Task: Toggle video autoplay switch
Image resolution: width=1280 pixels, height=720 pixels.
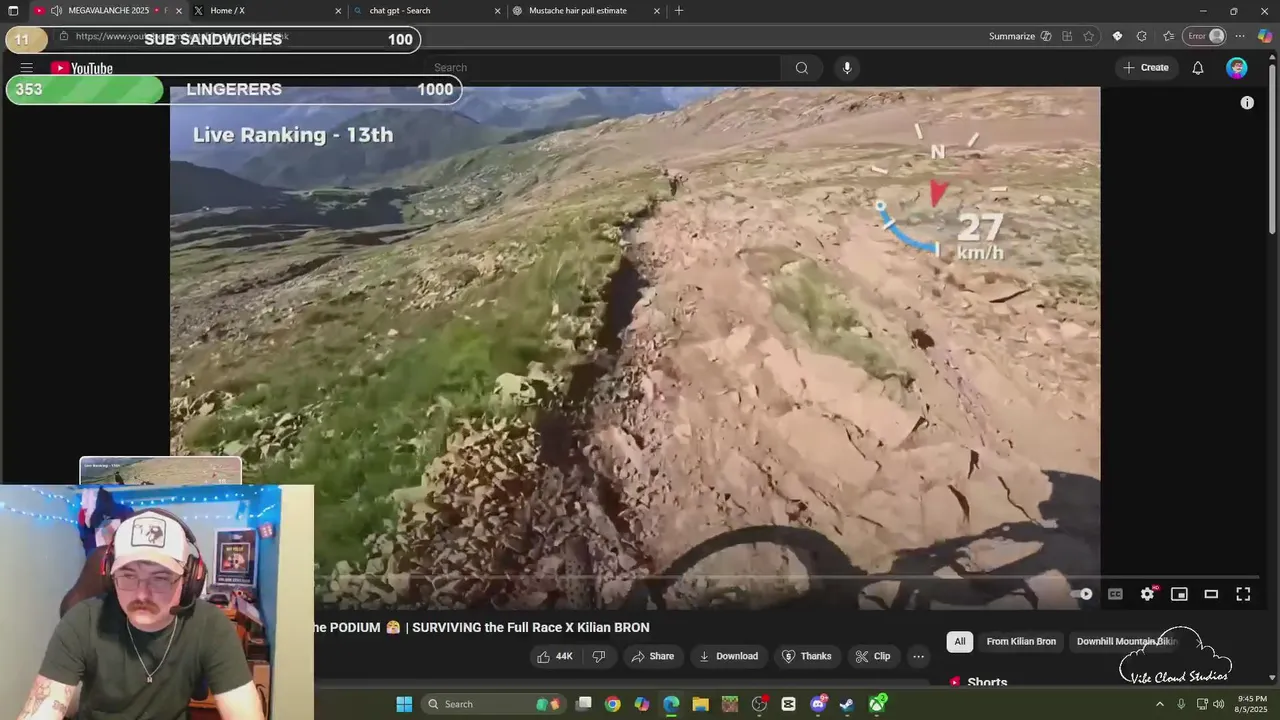Action: tap(1083, 594)
